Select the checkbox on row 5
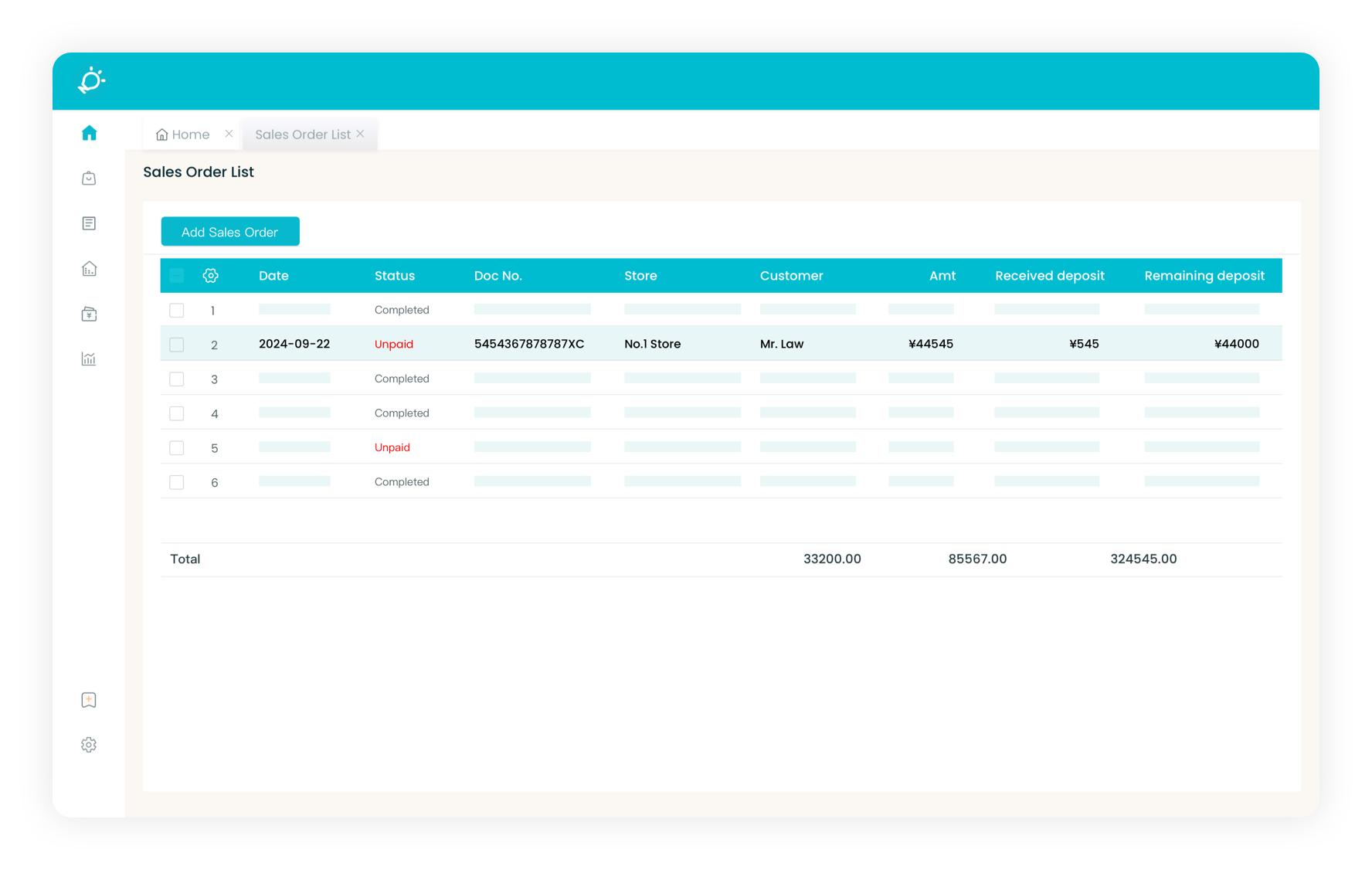Screen dimensions: 1372x870 click(177, 448)
